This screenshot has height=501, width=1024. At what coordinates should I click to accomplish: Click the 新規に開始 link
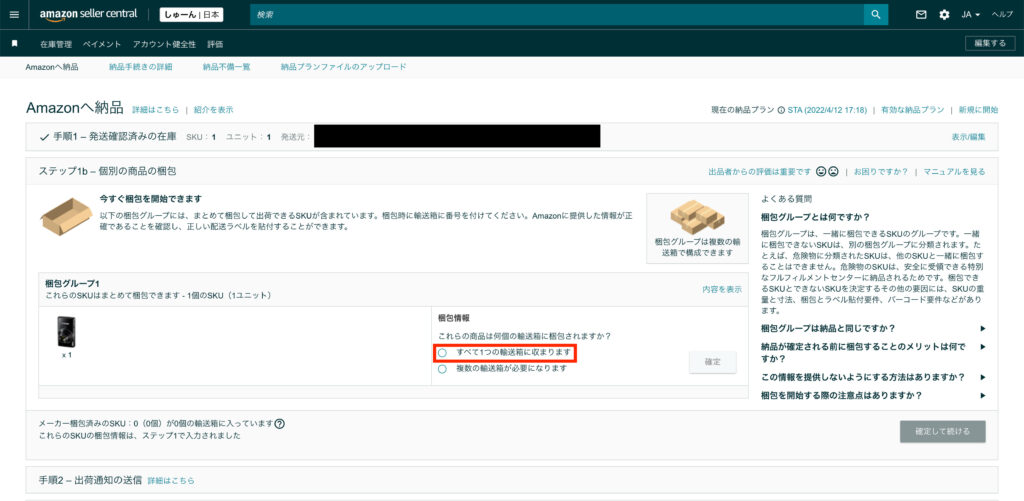click(x=978, y=110)
